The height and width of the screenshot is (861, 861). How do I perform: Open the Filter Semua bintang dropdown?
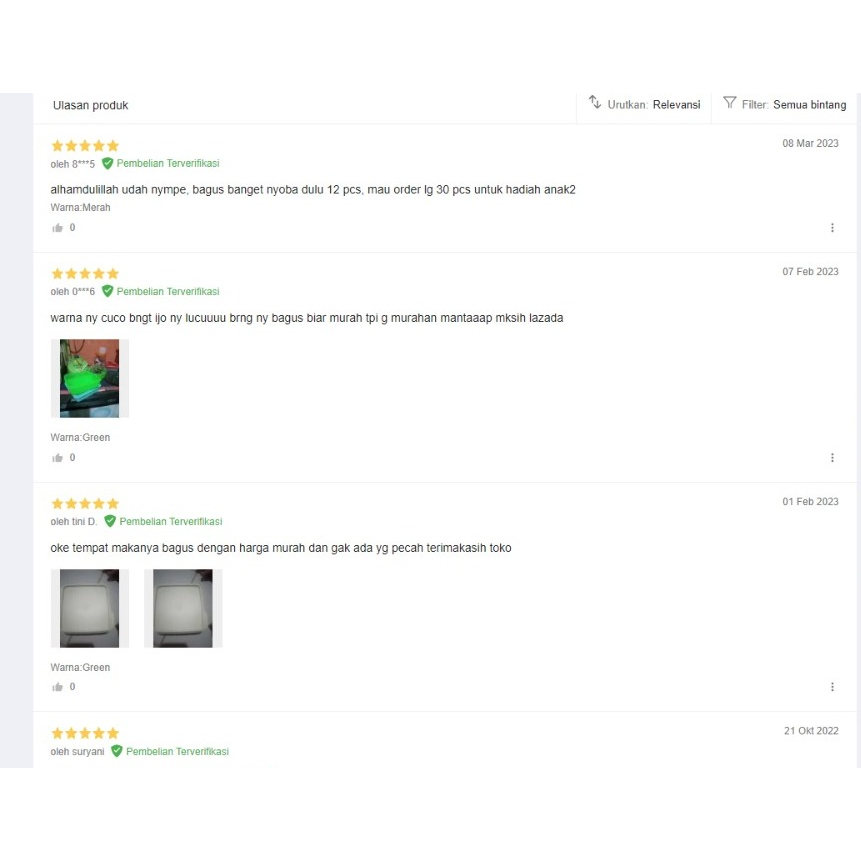point(785,104)
